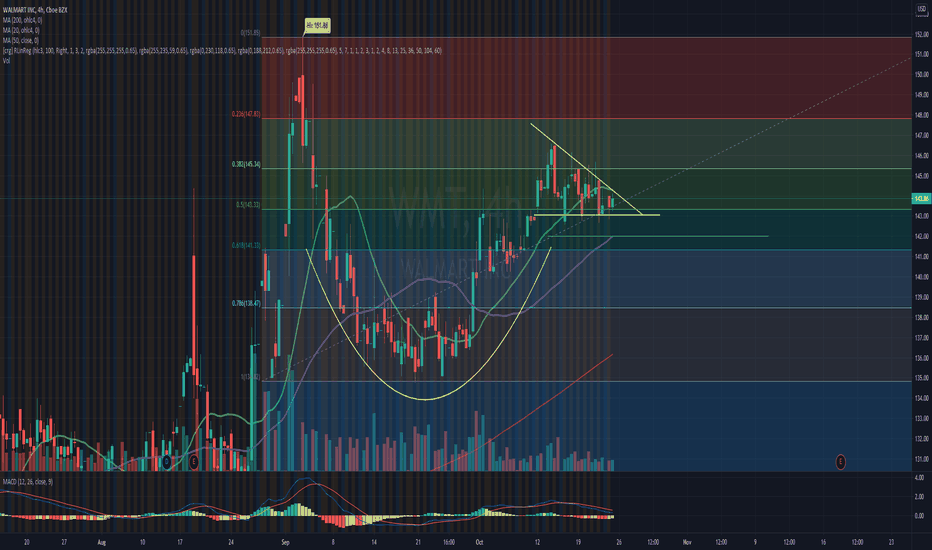Screen dimensions: 932x550
Task: Click the 23 date label on the time axis
Action: click(x=891, y=542)
